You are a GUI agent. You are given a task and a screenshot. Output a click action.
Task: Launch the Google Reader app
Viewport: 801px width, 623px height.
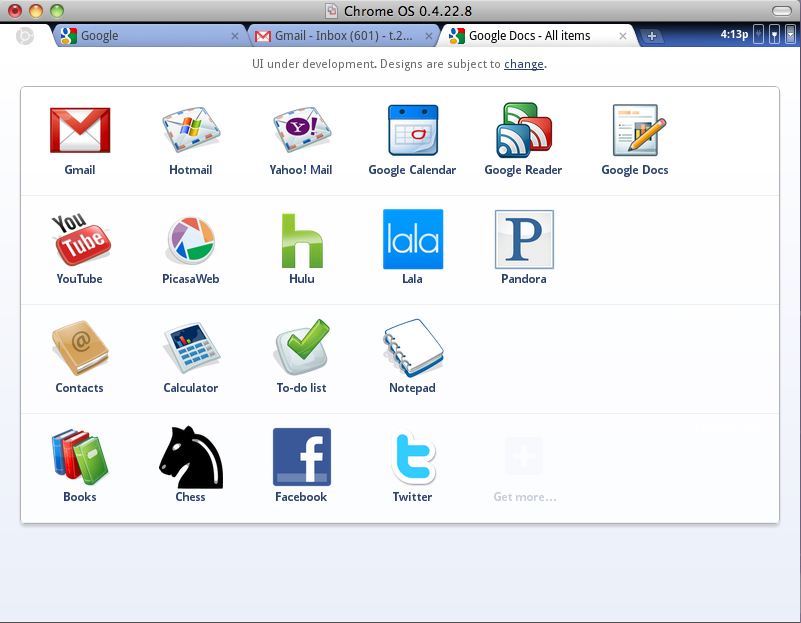coord(524,130)
